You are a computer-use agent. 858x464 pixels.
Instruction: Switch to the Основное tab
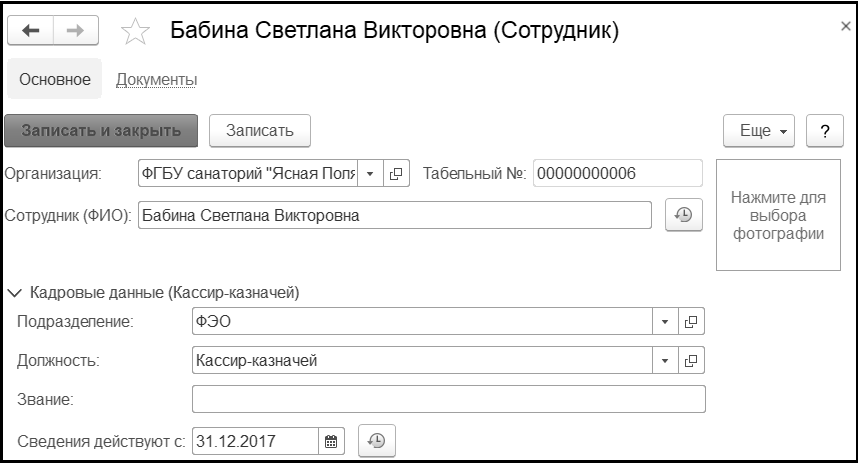coord(55,79)
